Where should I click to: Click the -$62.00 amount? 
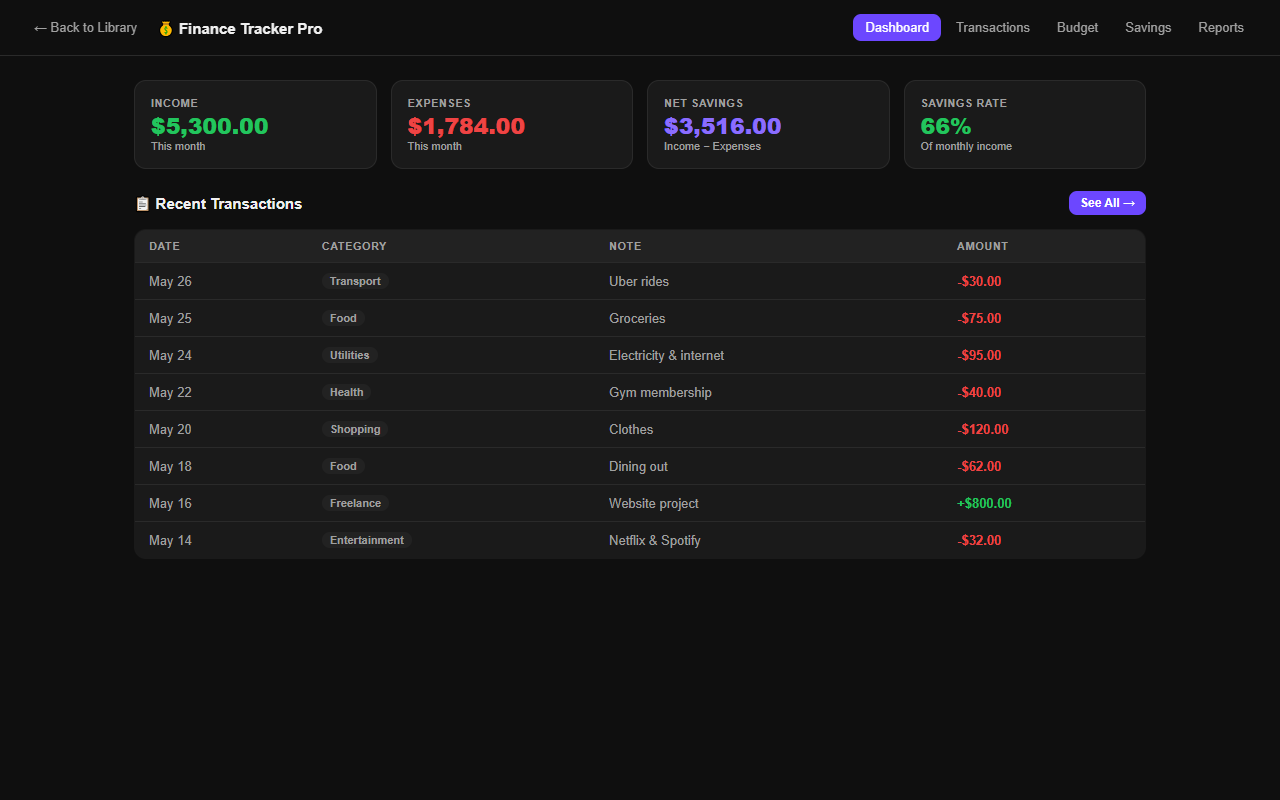979,466
